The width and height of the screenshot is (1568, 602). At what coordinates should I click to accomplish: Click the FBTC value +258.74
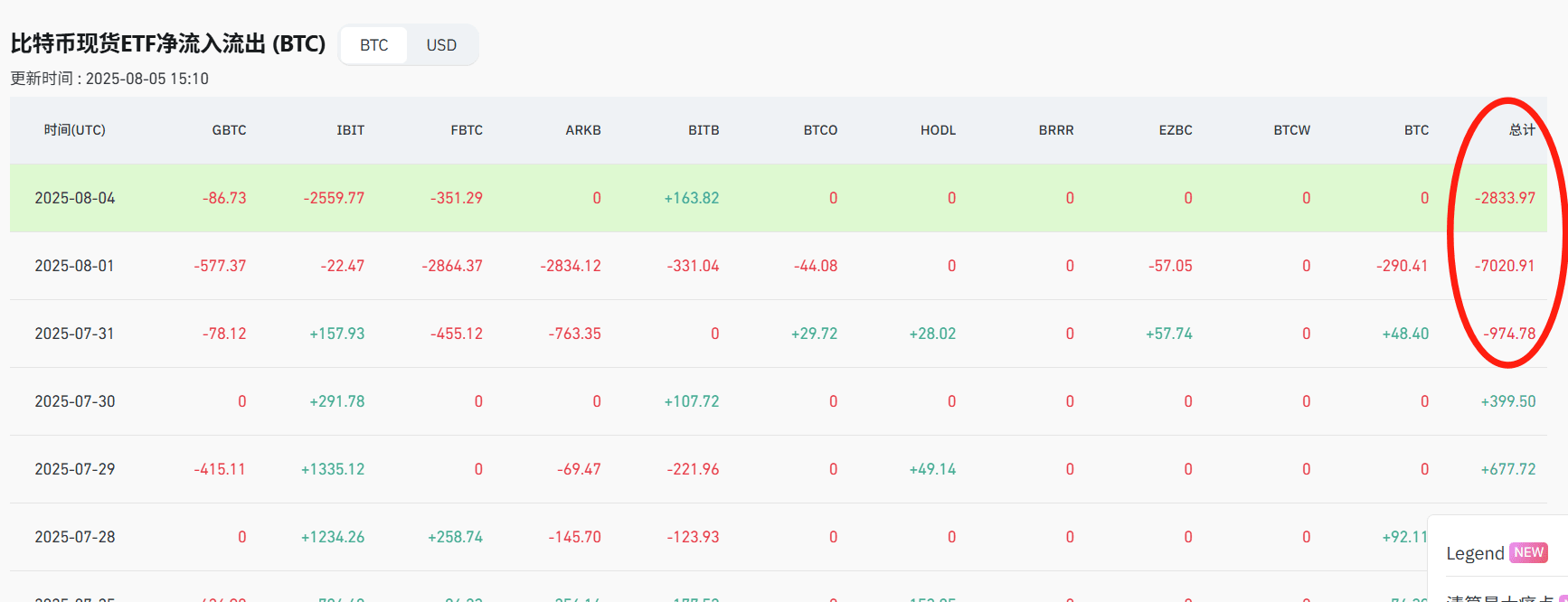pos(456,537)
